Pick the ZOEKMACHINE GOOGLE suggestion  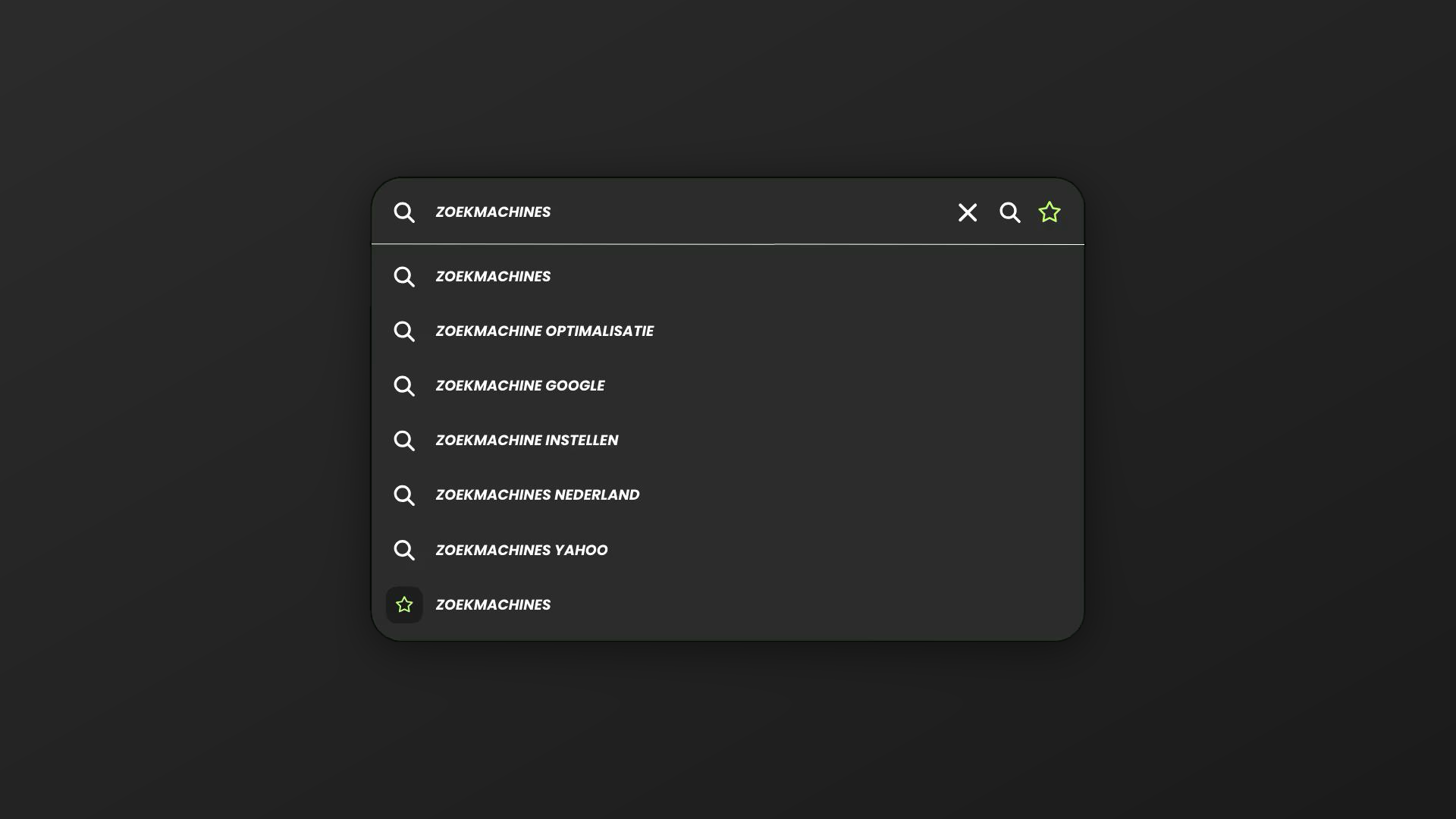(728, 386)
